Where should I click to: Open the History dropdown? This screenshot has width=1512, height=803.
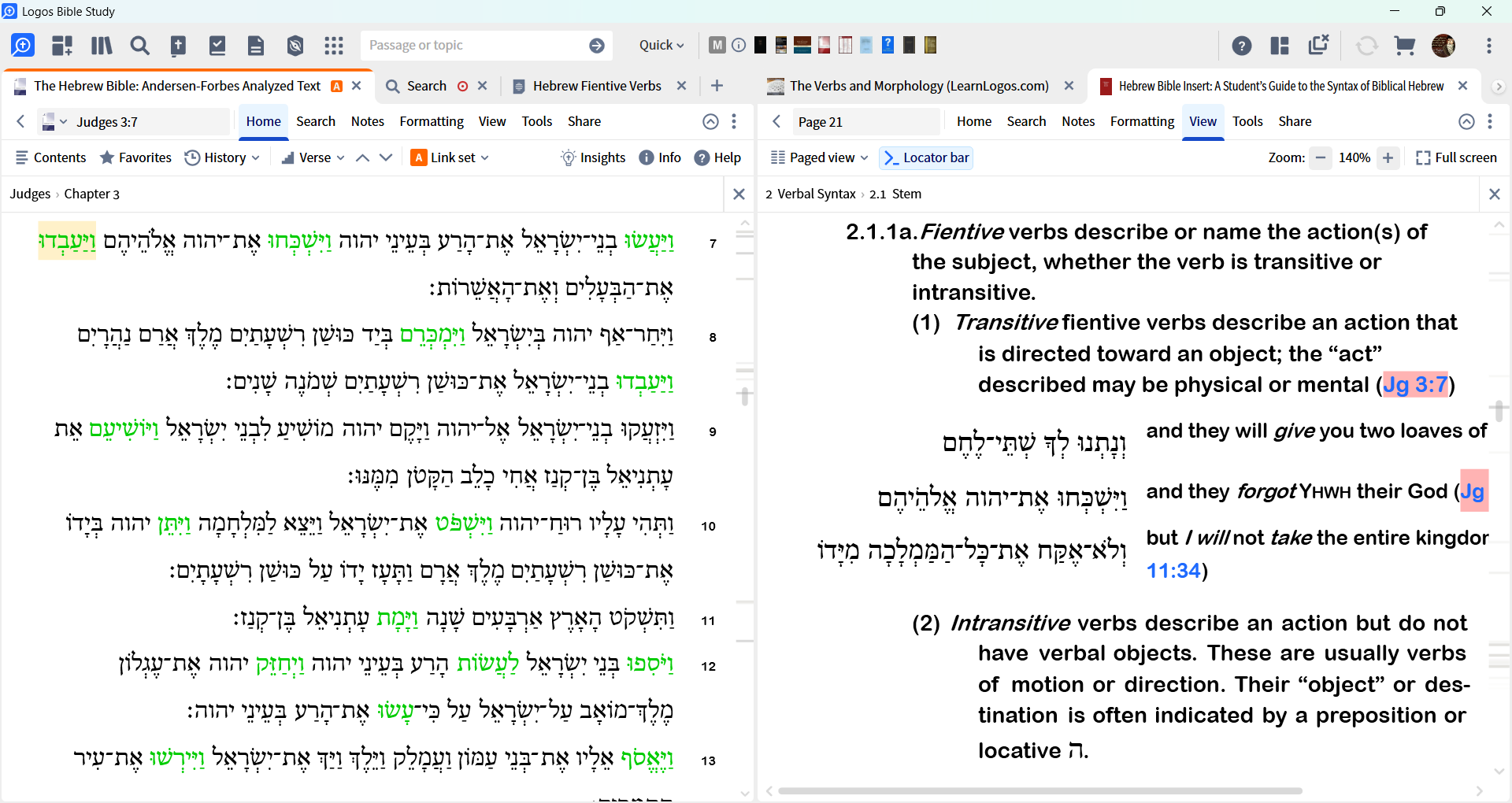point(222,157)
